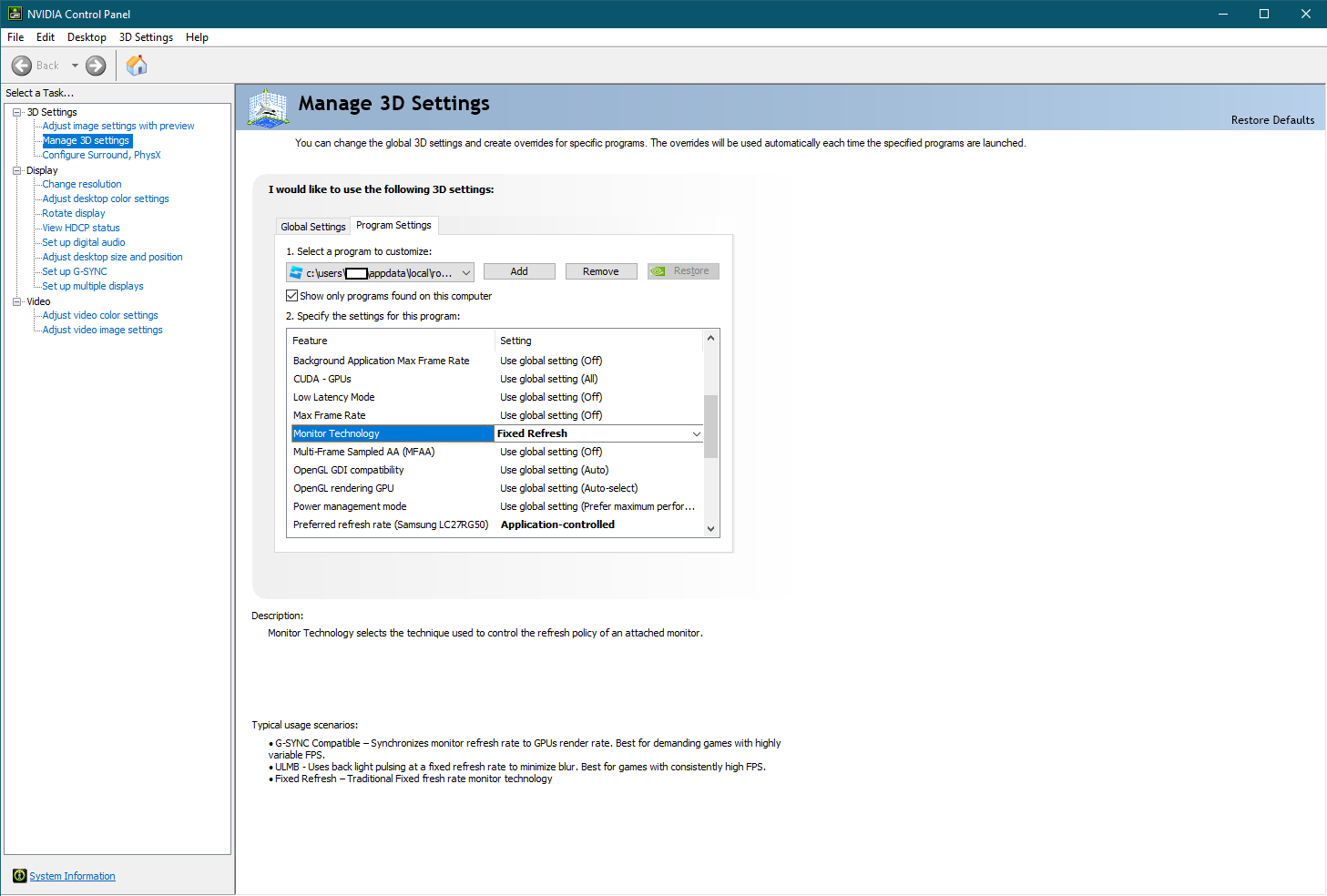The image size is (1327, 896).
Task: Open Adjust desktop size and position
Action: 112,257
